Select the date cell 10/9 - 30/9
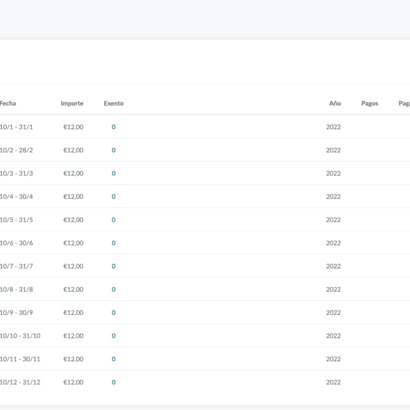The height and width of the screenshot is (410, 410). click(x=16, y=313)
